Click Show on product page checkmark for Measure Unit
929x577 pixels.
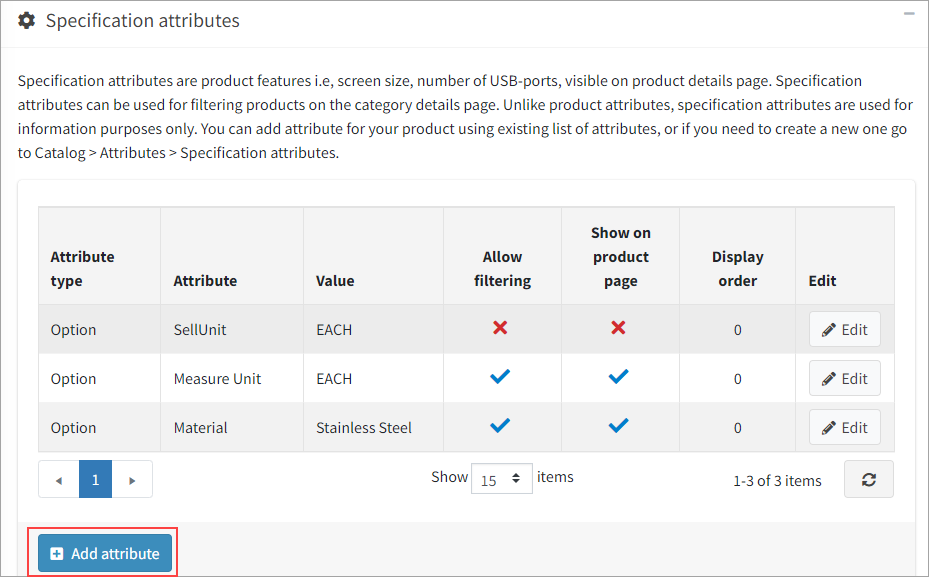pyautogui.click(x=619, y=377)
